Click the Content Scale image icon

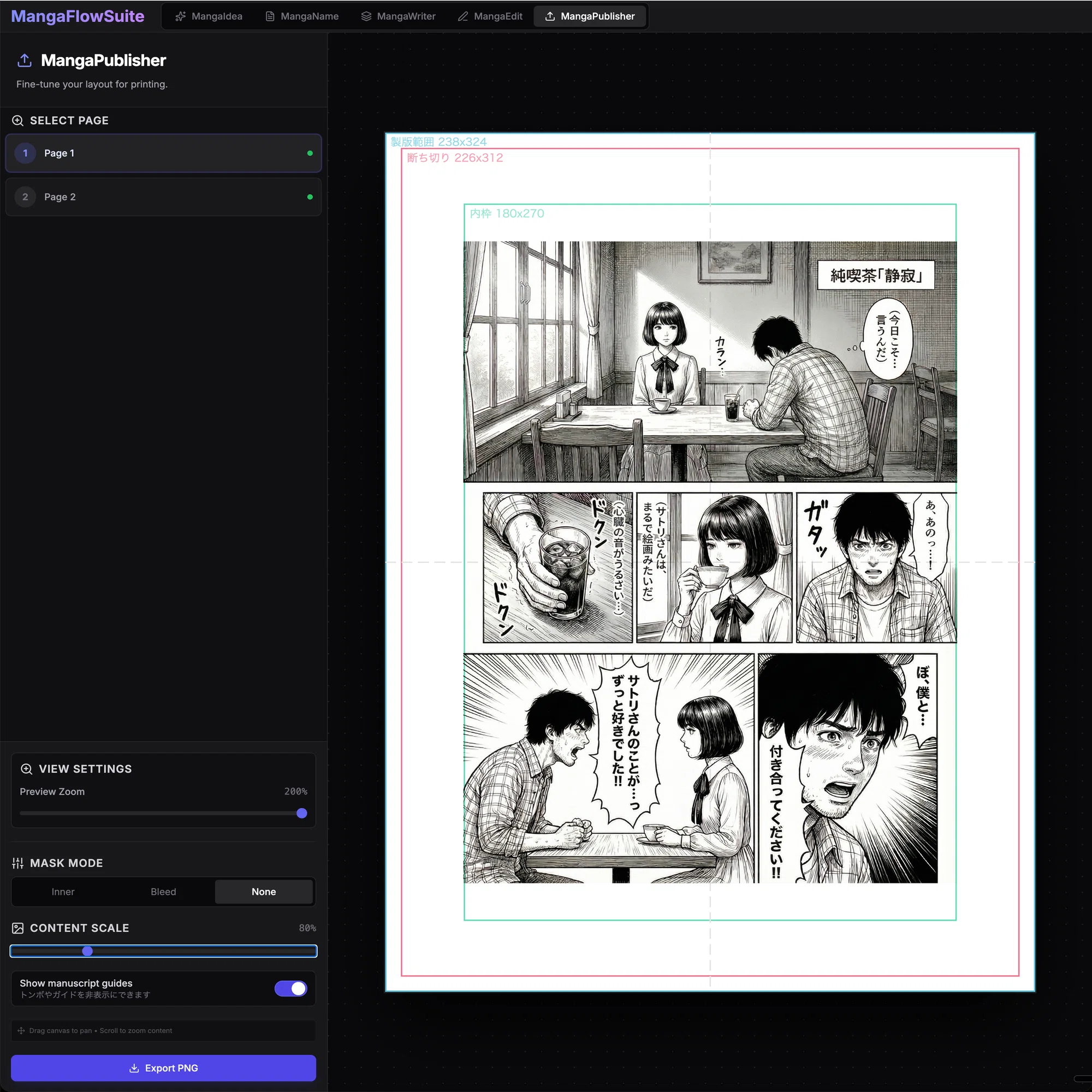[x=17, y=928]
